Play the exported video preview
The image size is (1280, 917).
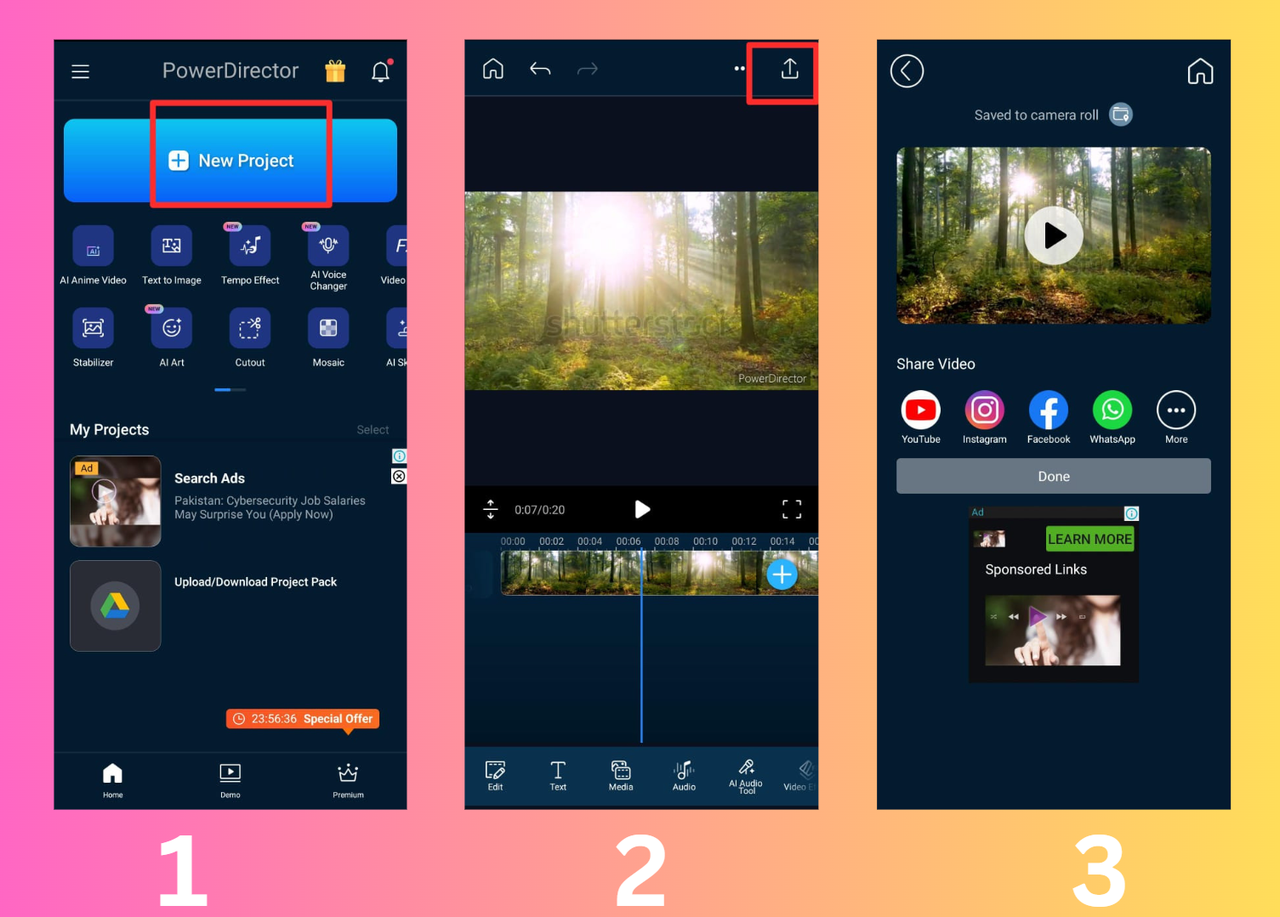tap(1053, 235)
